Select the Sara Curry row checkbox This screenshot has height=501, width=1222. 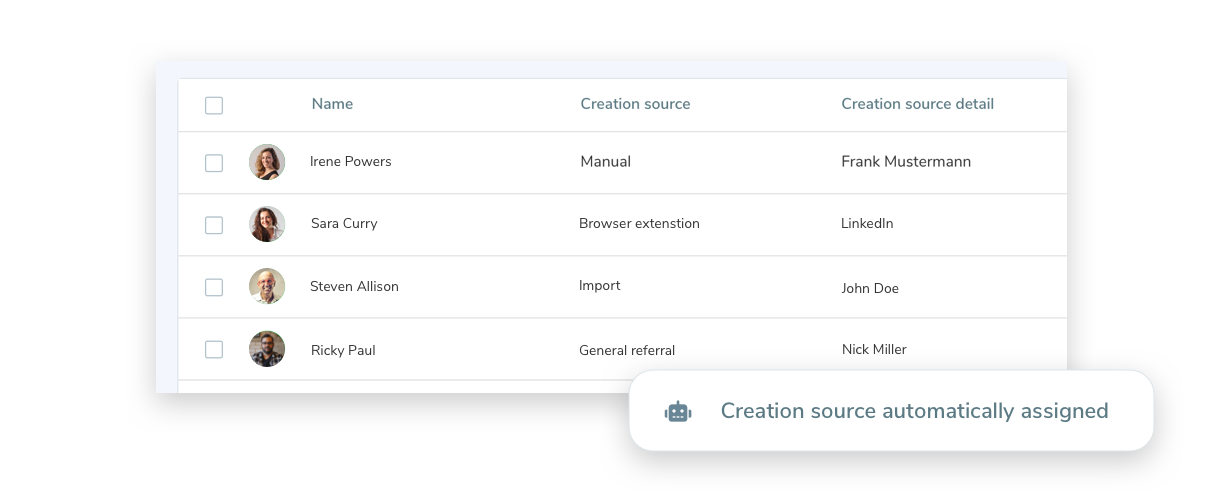point(214,225)
